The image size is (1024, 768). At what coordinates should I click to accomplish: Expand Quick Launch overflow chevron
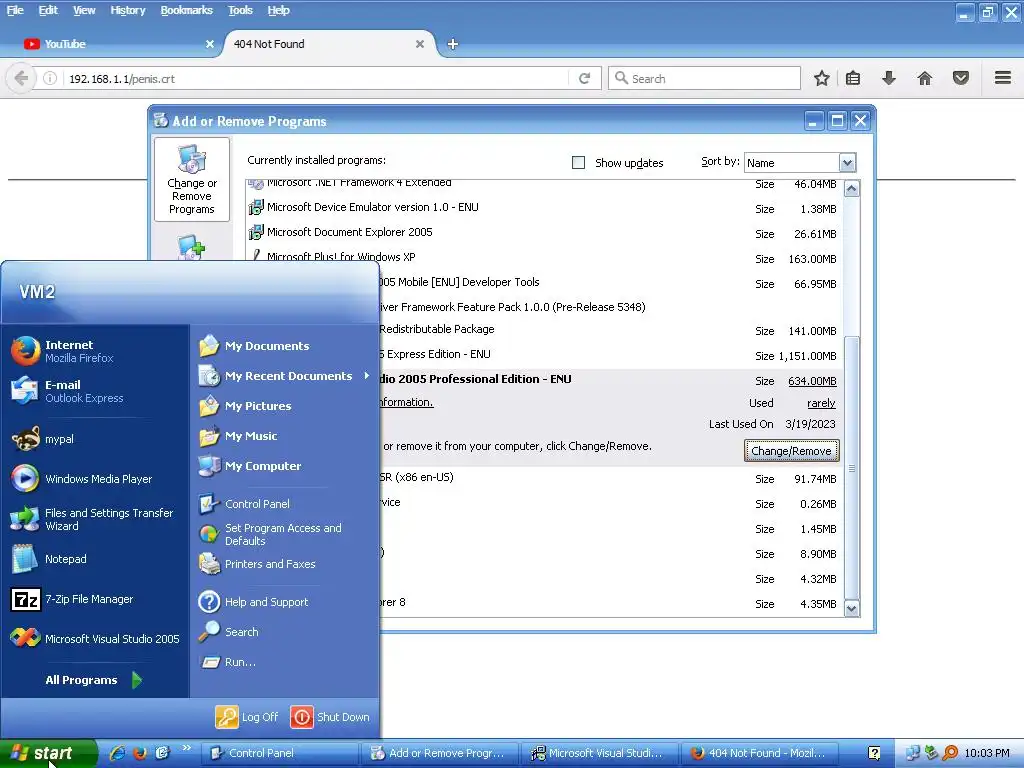point(186,747)
